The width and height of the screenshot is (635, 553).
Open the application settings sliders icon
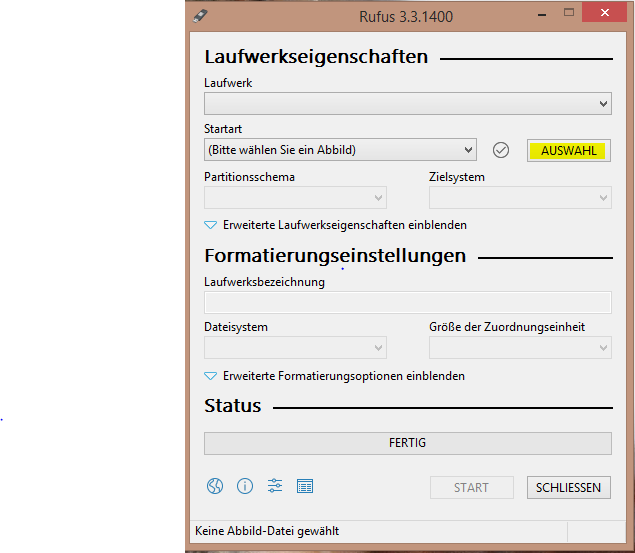click(275, 486)
